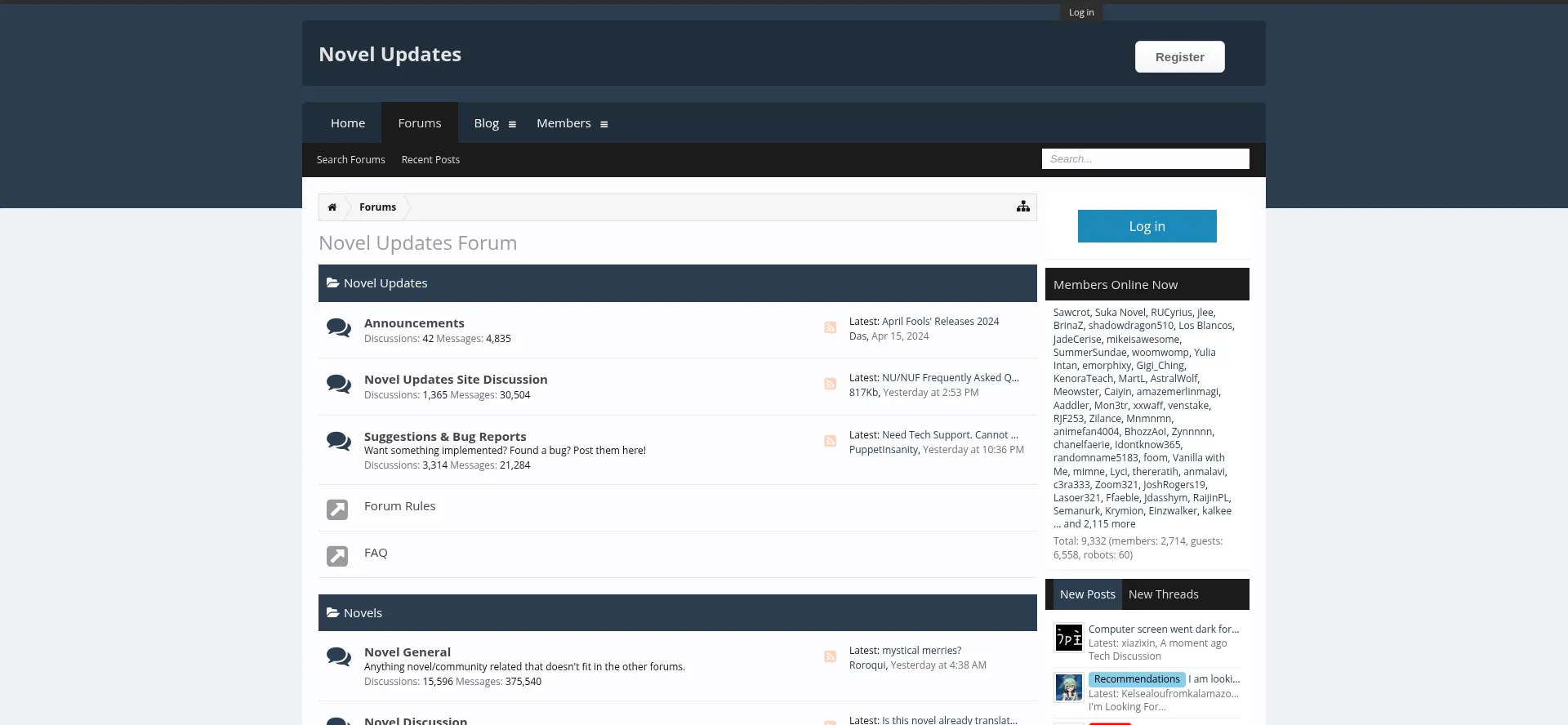This screenshot has height=725, width=1568.
Task: Collapse the Novel Updates category header
Action: [333, 283]
